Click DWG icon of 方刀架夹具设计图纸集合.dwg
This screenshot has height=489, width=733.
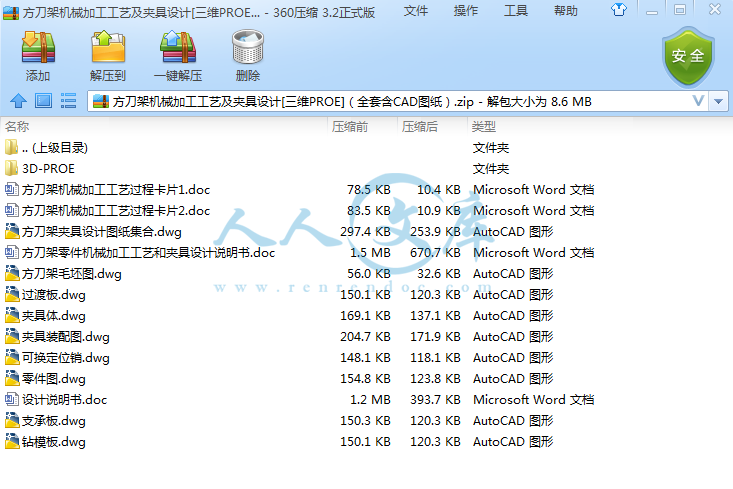pos(12,231)
